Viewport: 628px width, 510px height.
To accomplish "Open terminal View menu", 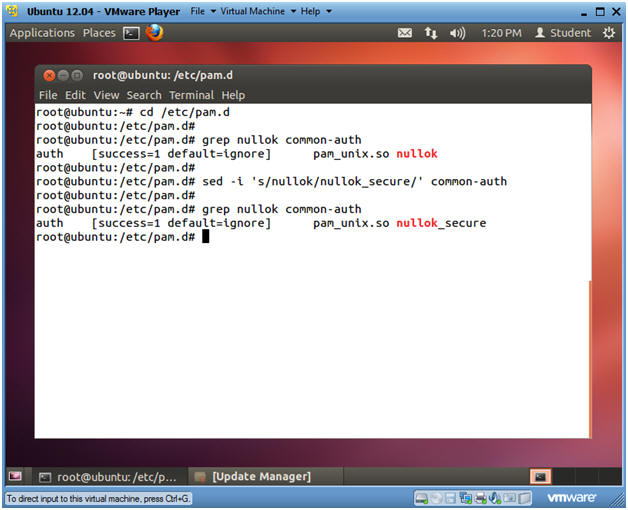I will (106, 95).
